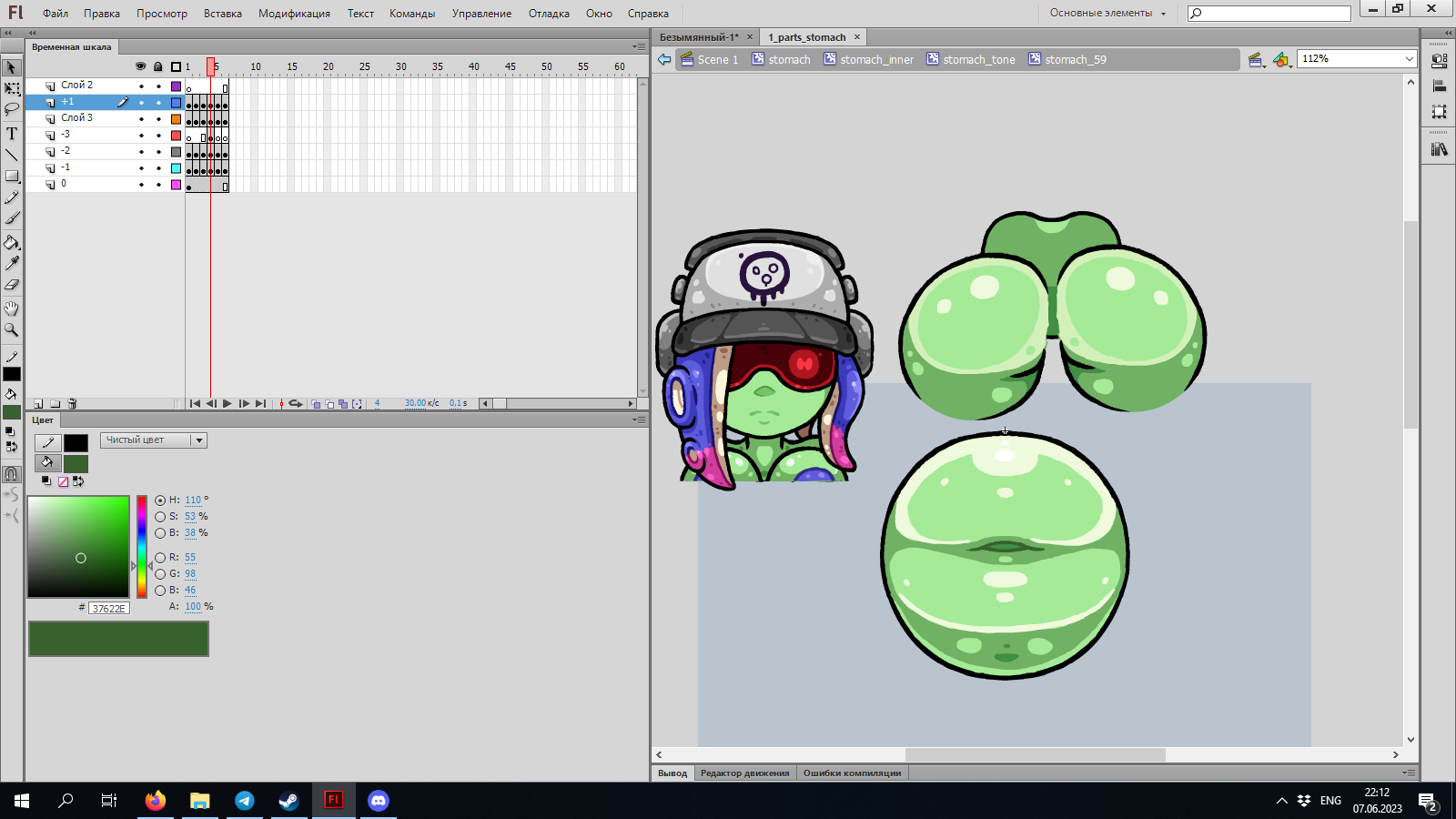
Task: Open the Color panel options menu
Action: tap(639, 420)
